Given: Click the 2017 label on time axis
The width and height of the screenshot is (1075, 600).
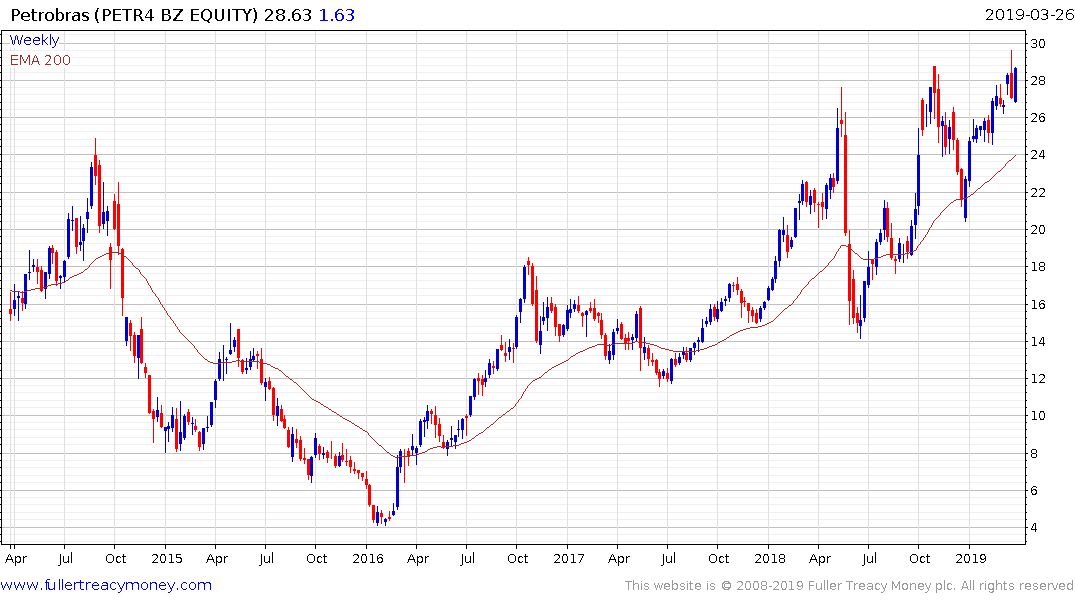Looking at the screenshot, I should tap(569, 558).
